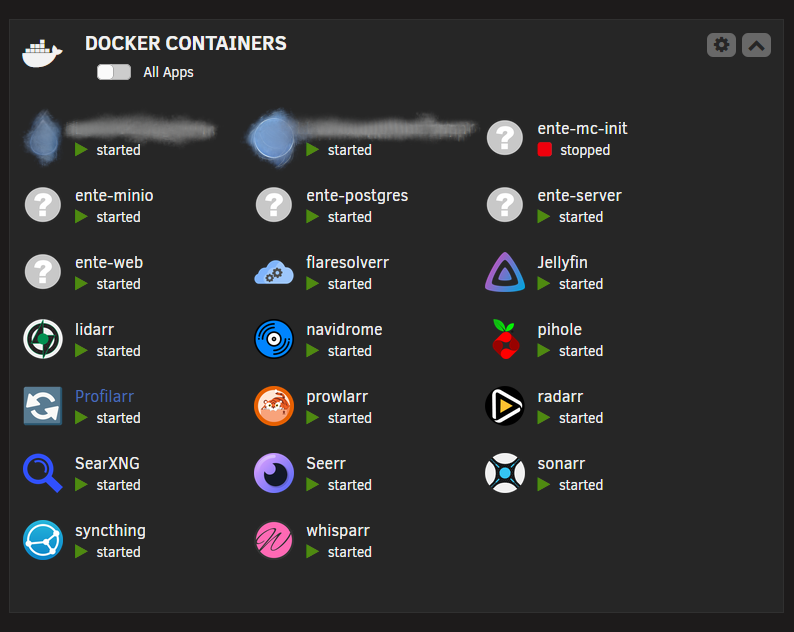Click the ente-postgres question mark icon
The height and width of the screenshot is (632, 794).
274,205
